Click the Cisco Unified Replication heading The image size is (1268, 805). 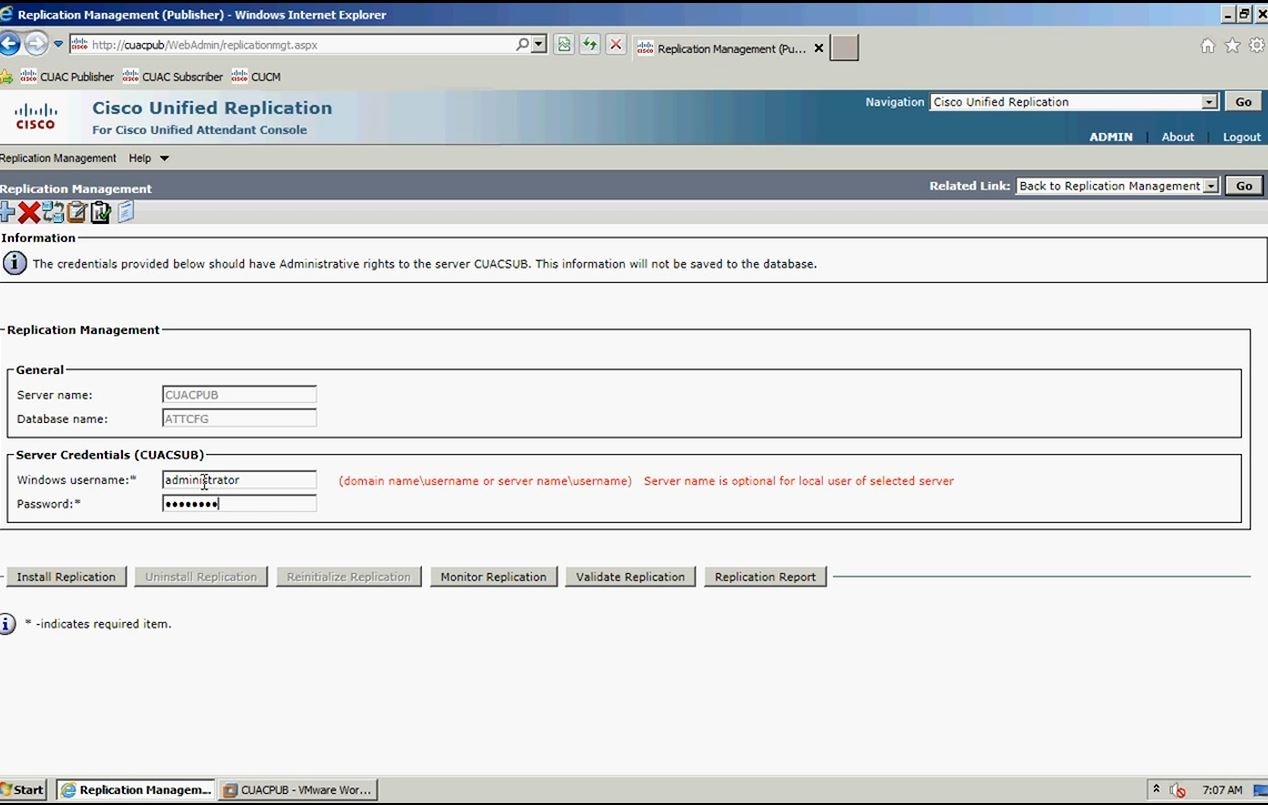212,108
